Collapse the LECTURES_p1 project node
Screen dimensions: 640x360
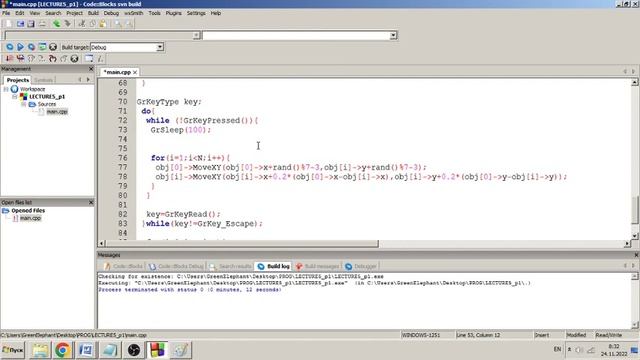pos(15,97)
